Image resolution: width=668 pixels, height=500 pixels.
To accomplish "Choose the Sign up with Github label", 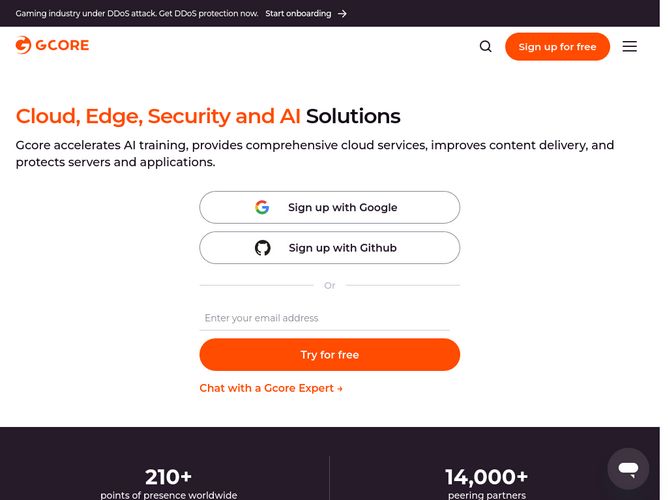I will (x=342, y=248).
